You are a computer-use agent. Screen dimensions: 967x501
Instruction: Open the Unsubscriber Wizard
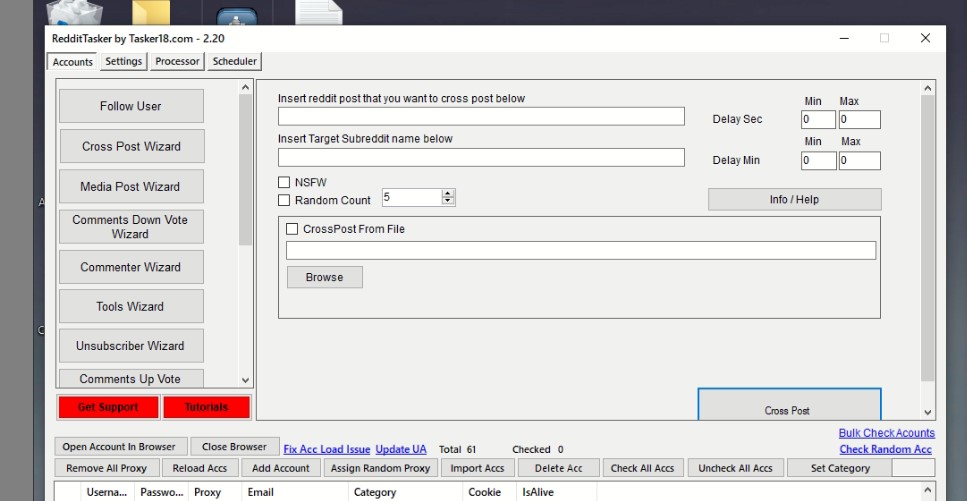(x=131, y=346)
